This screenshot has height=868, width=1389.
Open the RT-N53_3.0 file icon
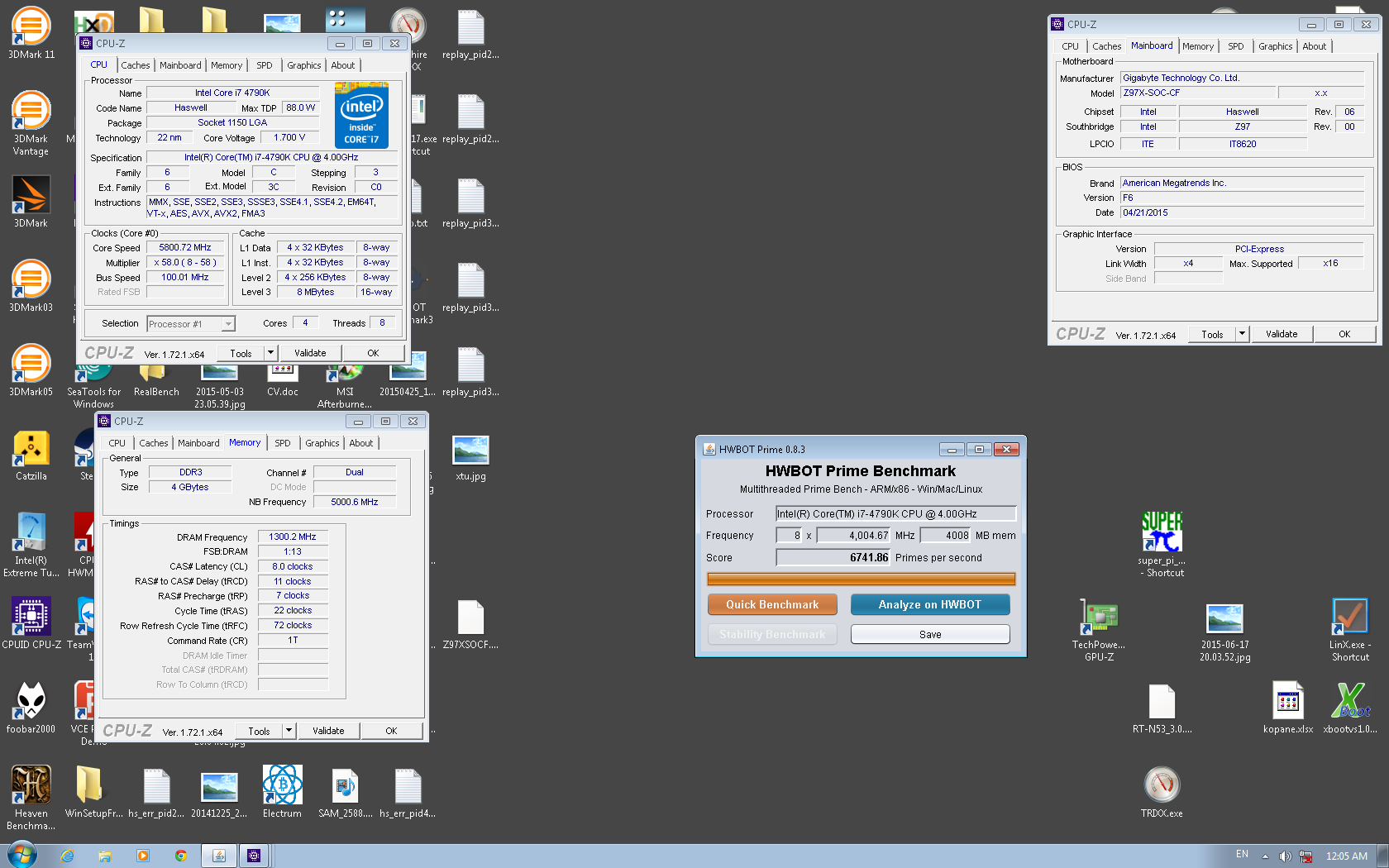tap(1162, 708)
